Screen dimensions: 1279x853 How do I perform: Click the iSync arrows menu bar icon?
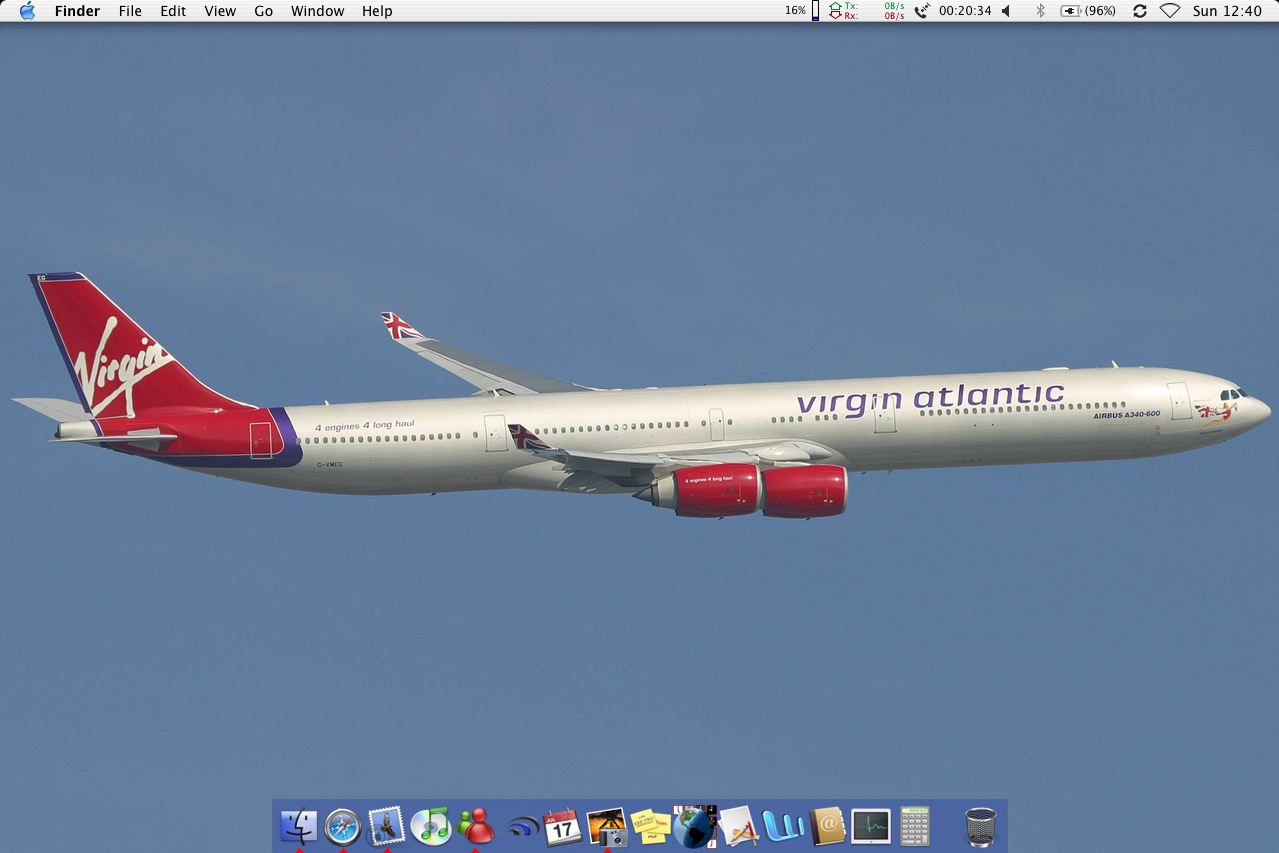coord(1140,11)
